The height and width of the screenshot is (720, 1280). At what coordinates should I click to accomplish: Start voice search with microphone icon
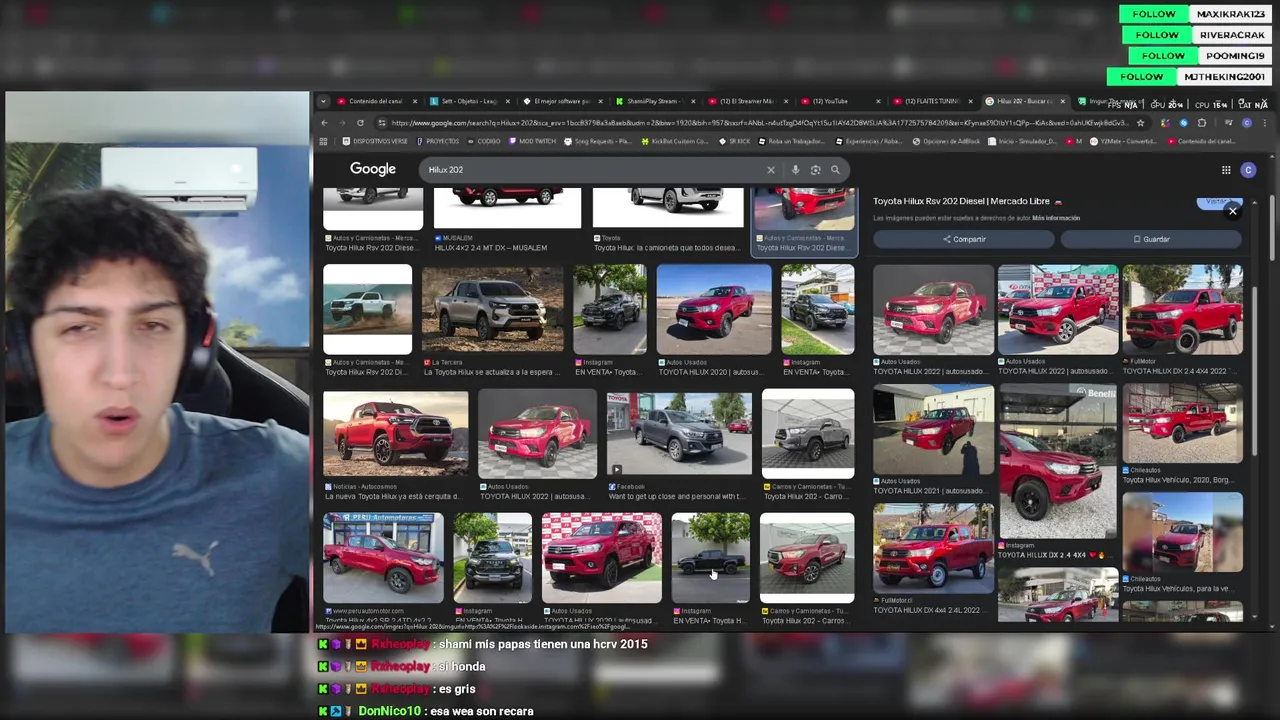click(x=795, y=170)
